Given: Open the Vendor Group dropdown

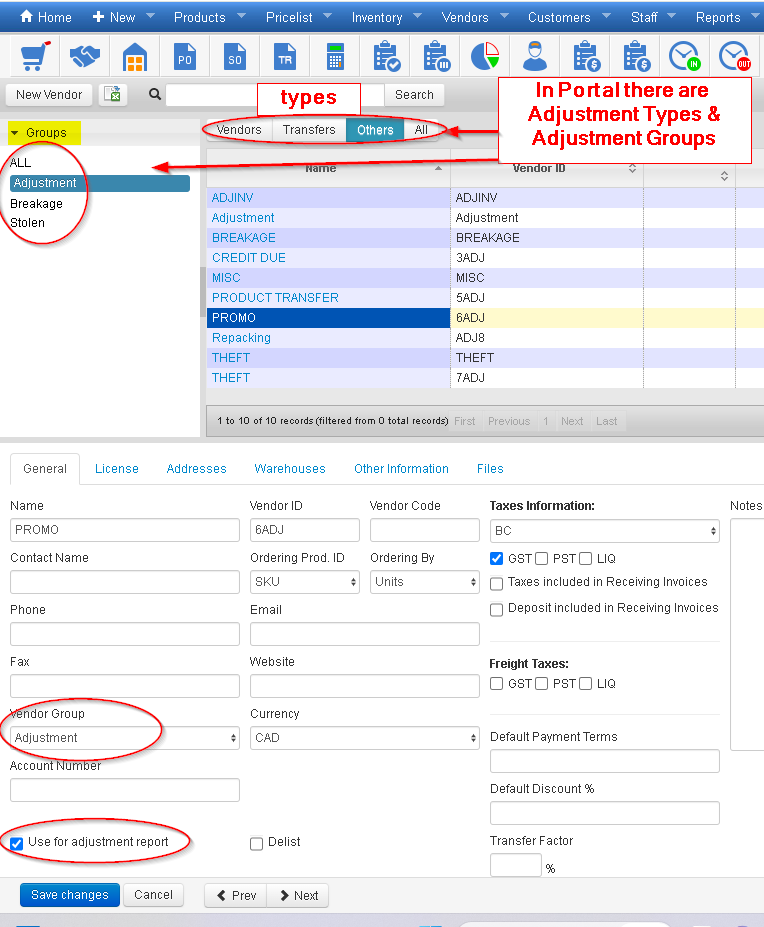Looking at the screenshot, I should coord(125,738).
